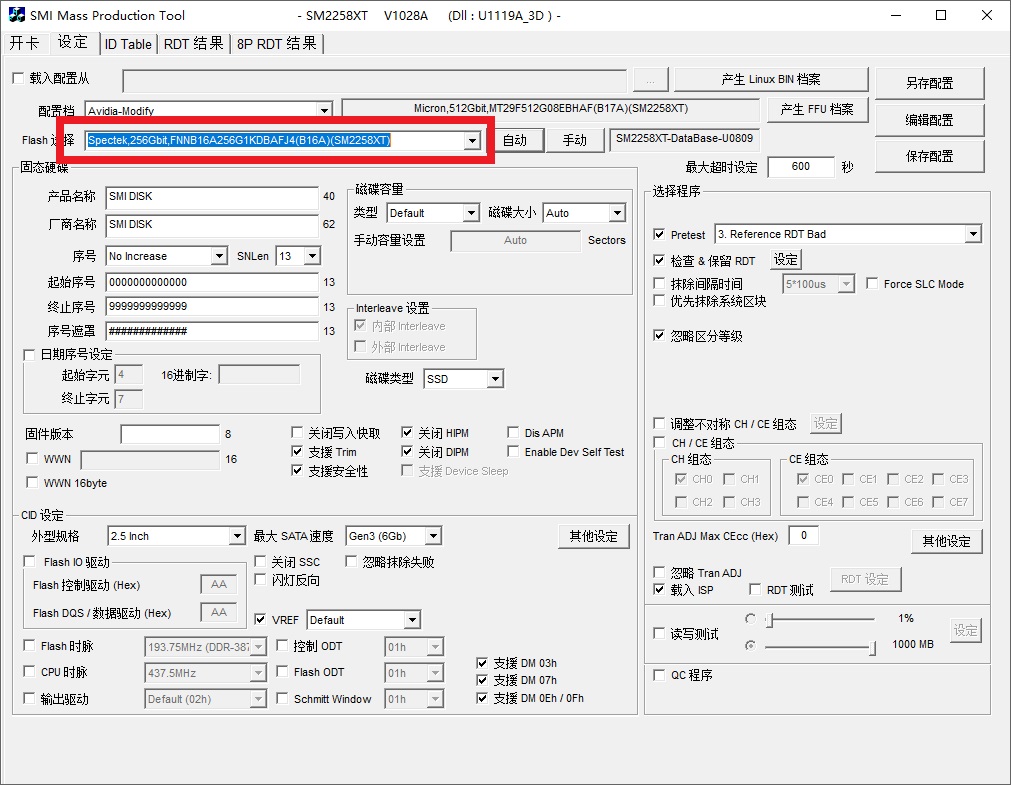This screenshot has width=1011, height=785.
Task: Open the Flash selection dropdown
Action: click(x=472, y=141)
